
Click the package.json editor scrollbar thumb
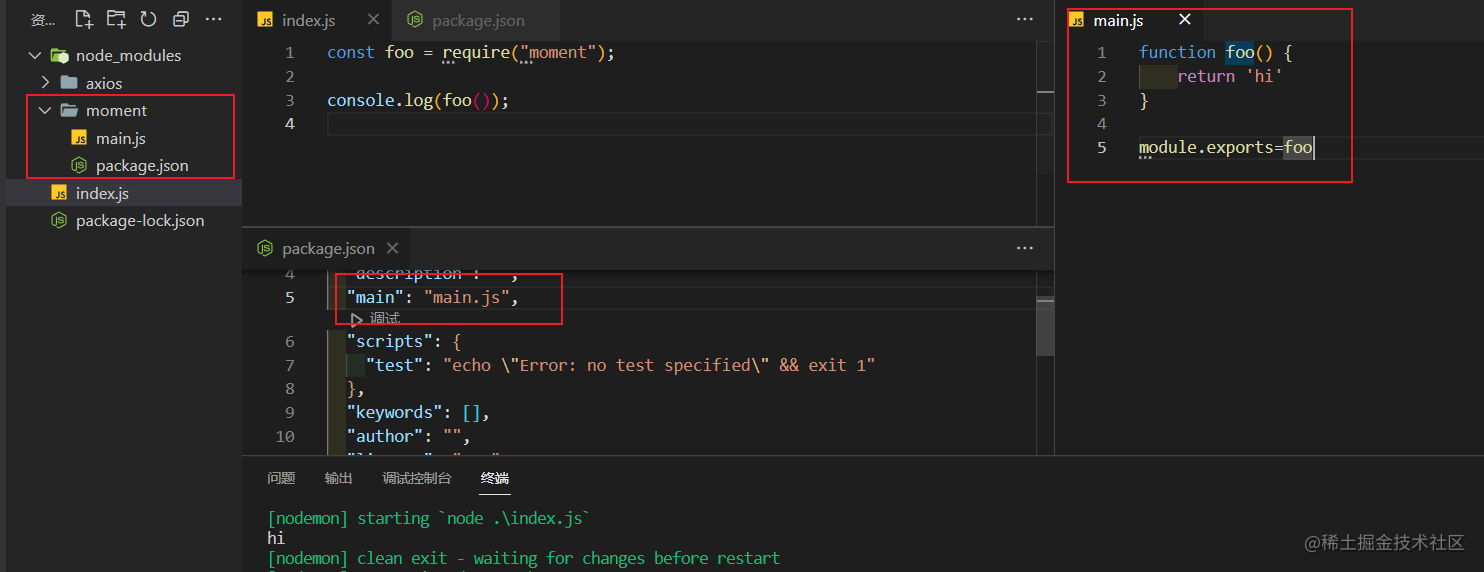pyautogui.click(x=1045, y=326)
